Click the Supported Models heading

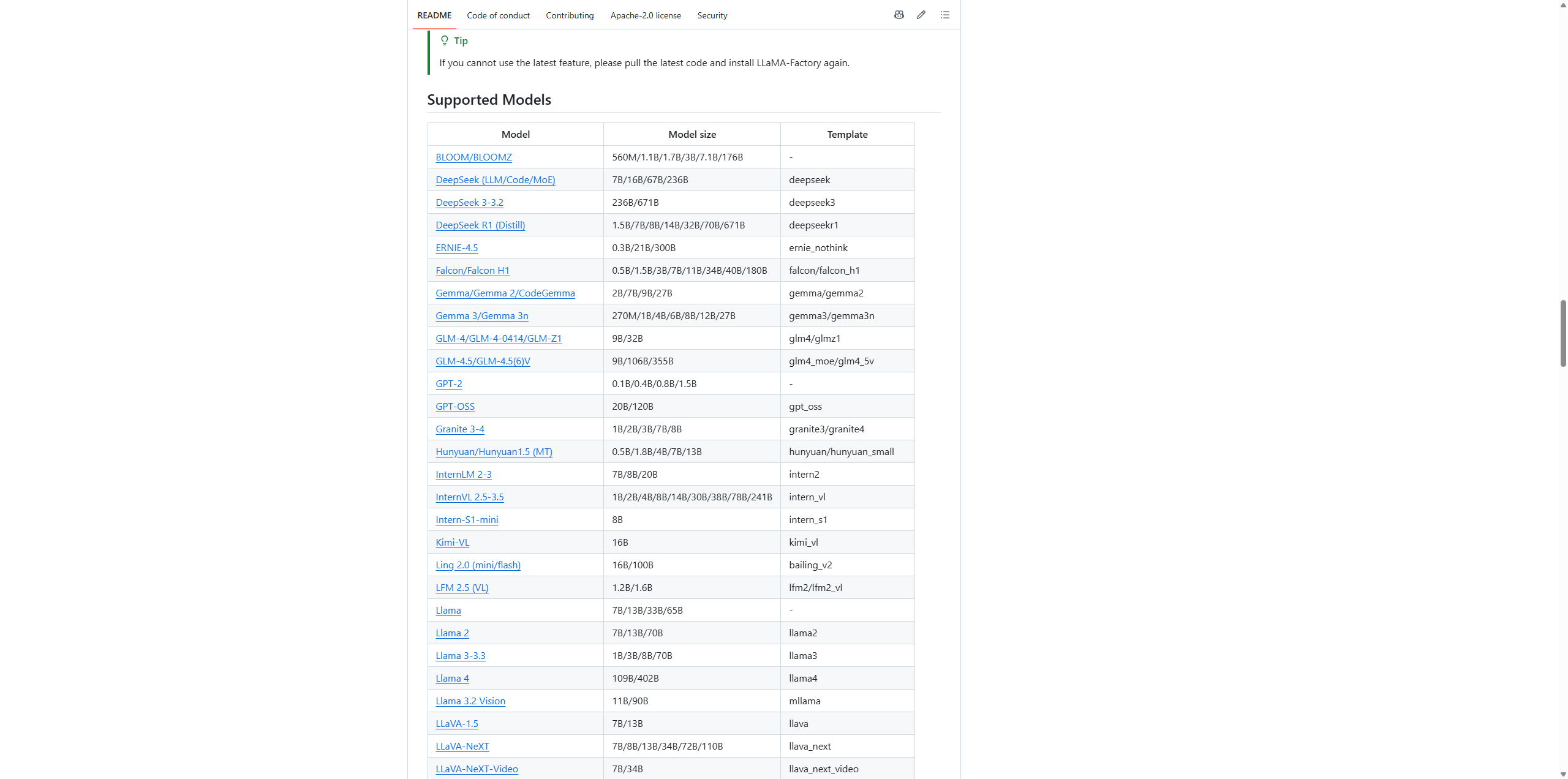(x=489, y=99)
